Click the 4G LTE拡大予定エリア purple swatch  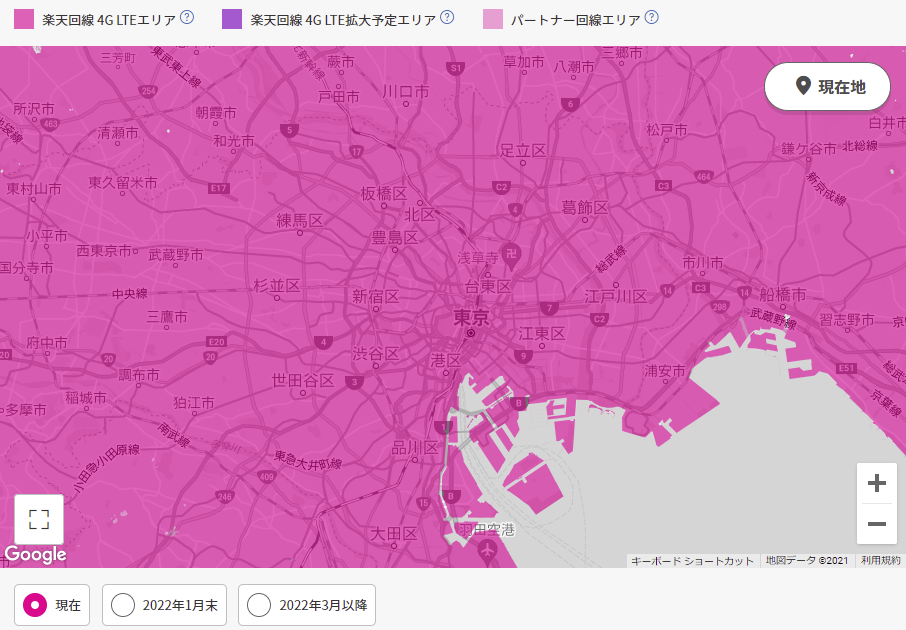tap(232, 19)
